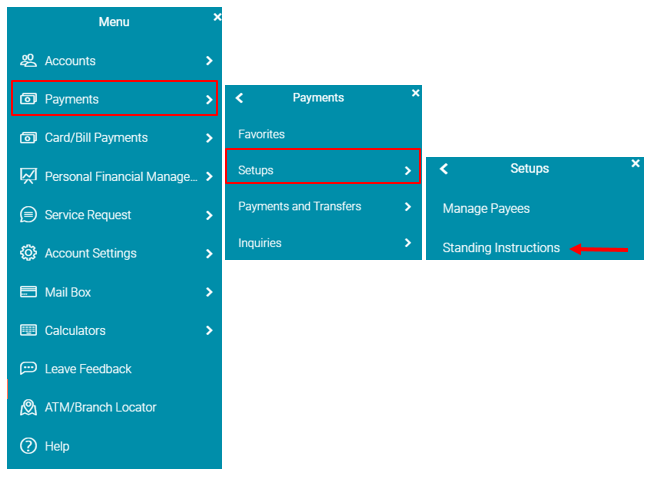Click the Service Request chat icon

coord(28,215)
